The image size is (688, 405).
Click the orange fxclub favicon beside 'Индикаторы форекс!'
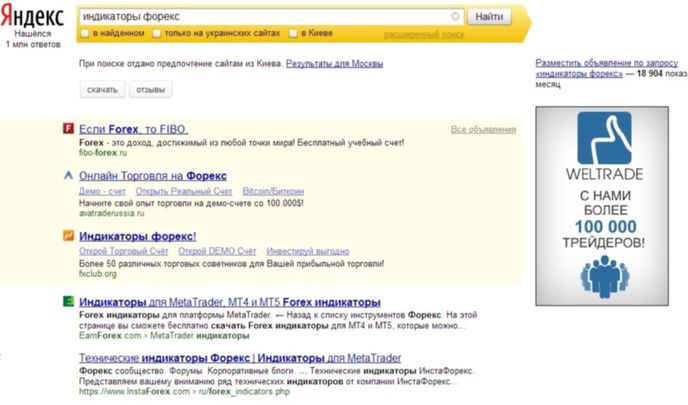click(x=68, y=236)
